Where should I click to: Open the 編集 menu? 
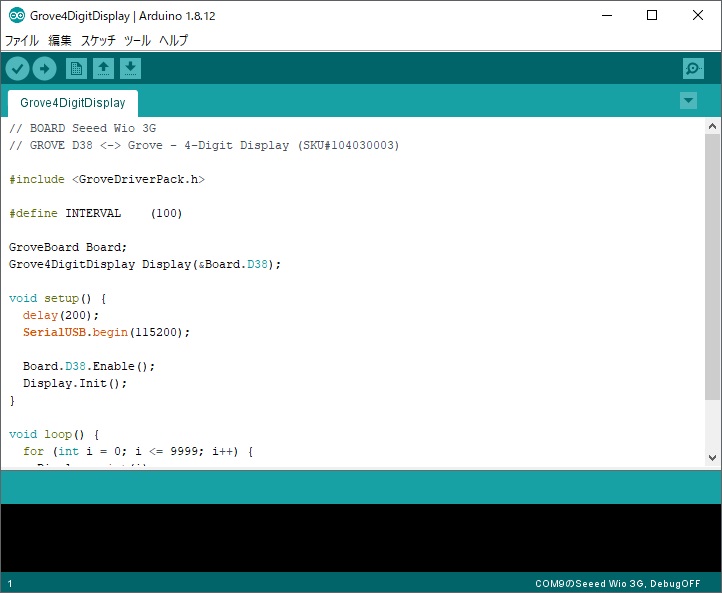point(60,41)
